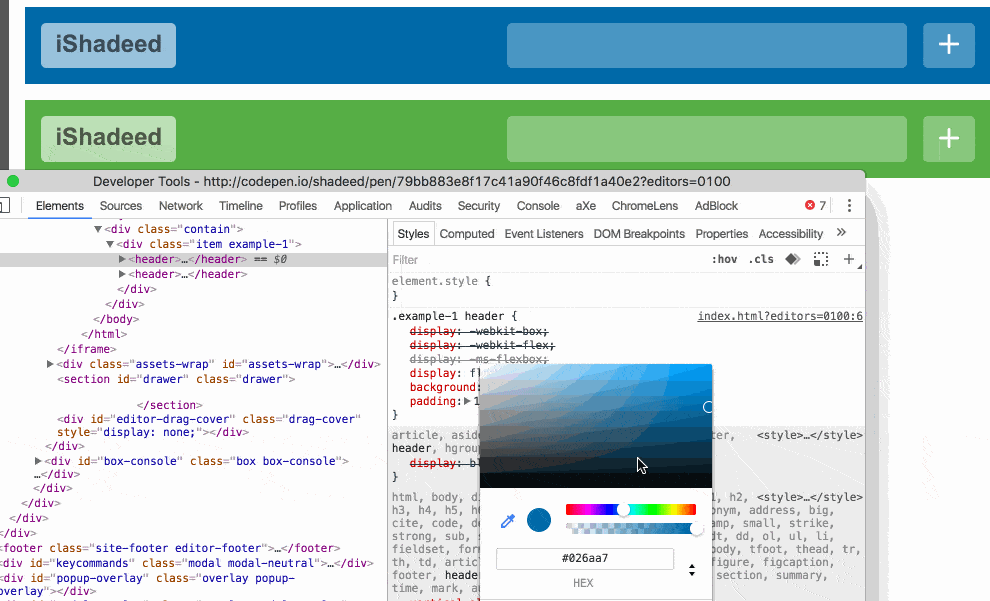Toggle the :hov element state filters
Screen dimensions: 990x601
click(724, 259)
